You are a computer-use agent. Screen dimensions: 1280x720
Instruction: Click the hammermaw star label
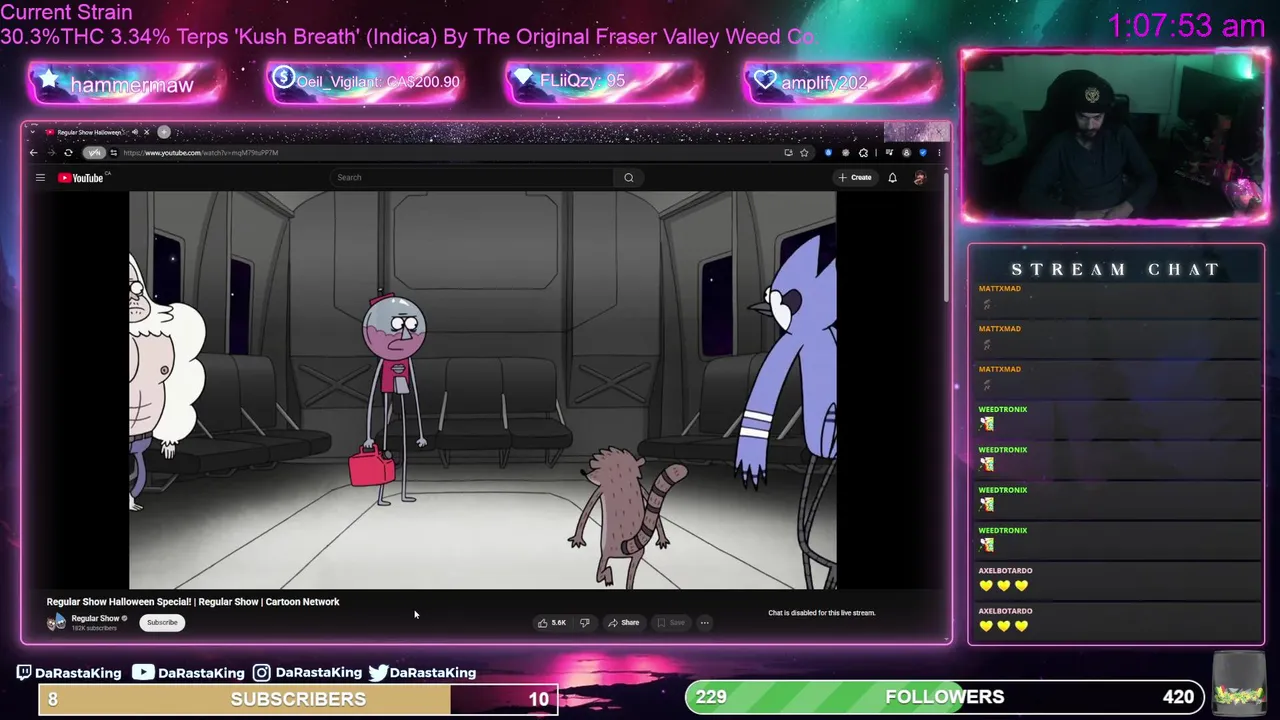tap(127, 83)
